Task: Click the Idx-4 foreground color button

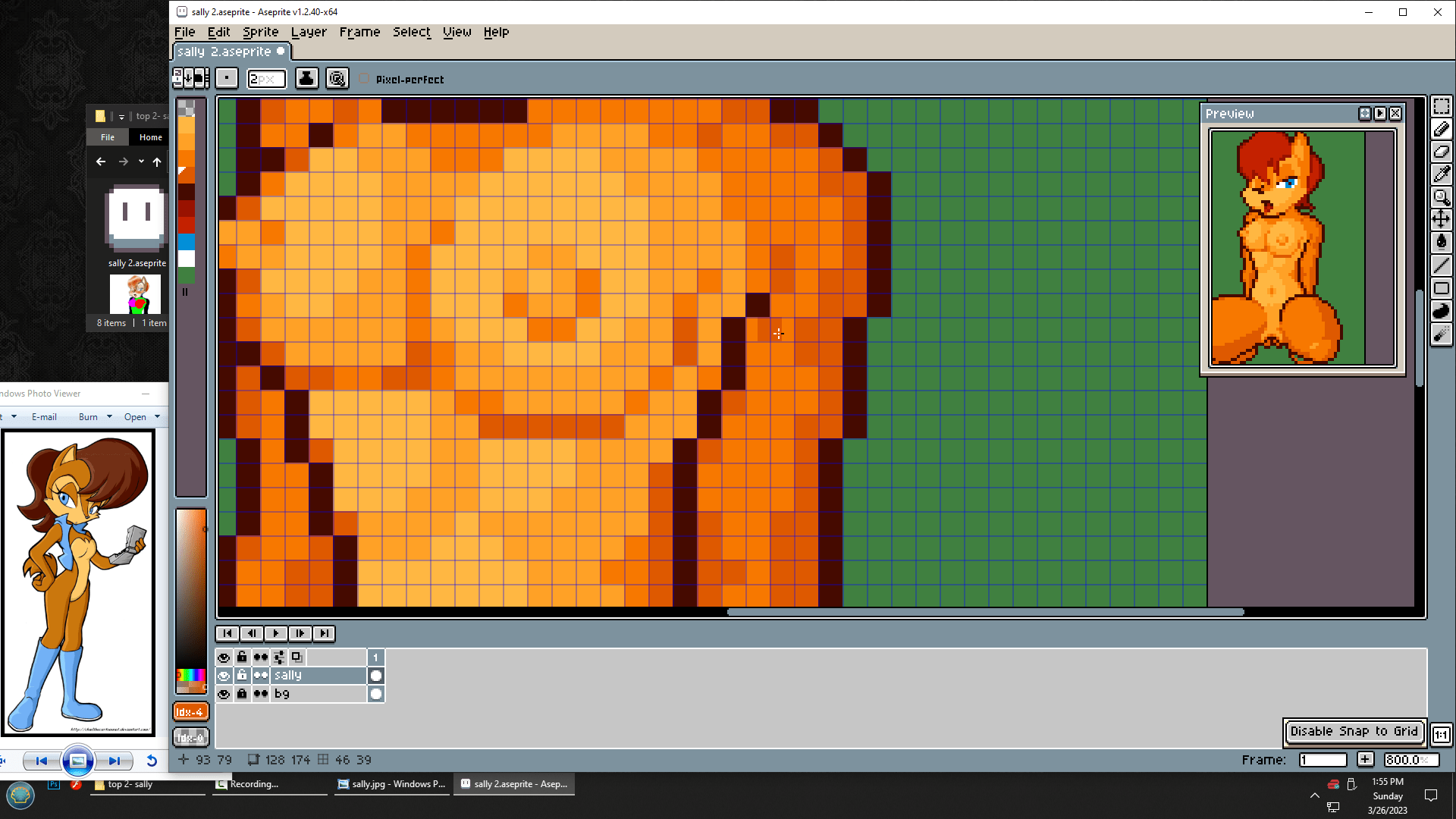Action: point(190,712)
